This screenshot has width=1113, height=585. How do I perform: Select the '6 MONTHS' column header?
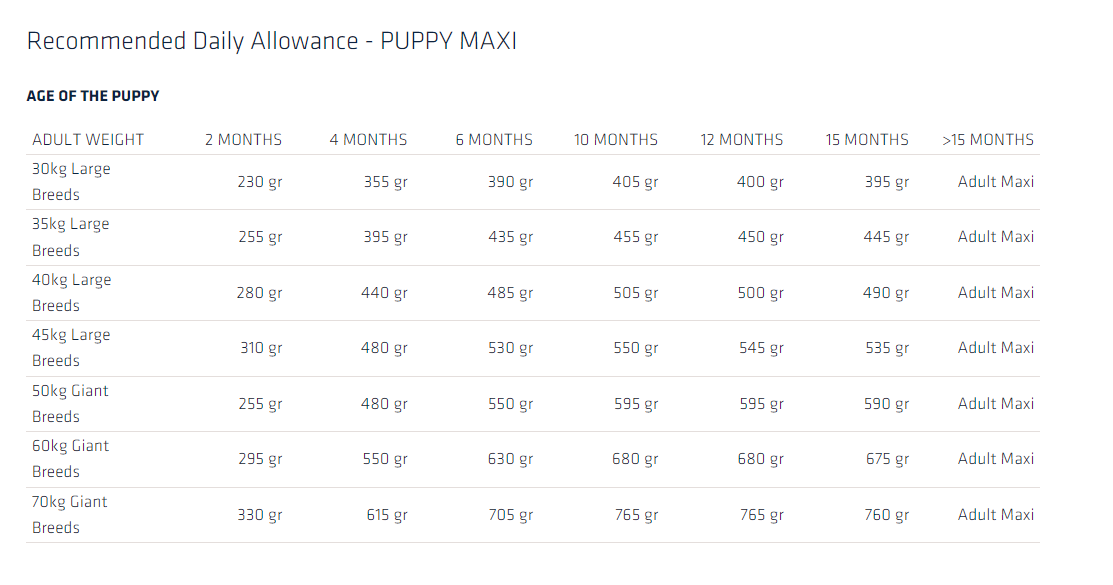(x=494, y=140)
